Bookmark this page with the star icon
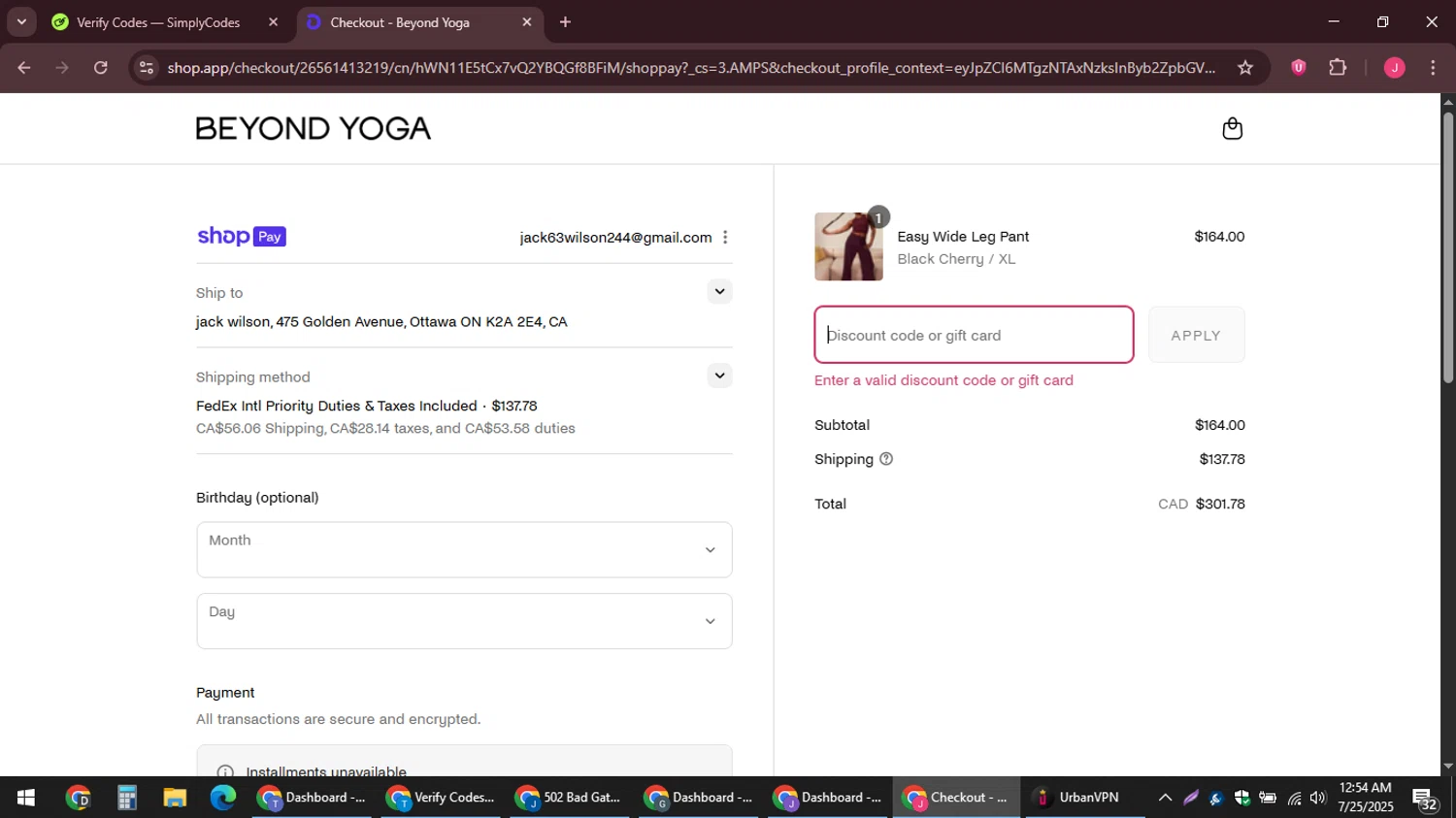The height and width of the screenshot is (818, 1456). click(x=1245, y=68)
